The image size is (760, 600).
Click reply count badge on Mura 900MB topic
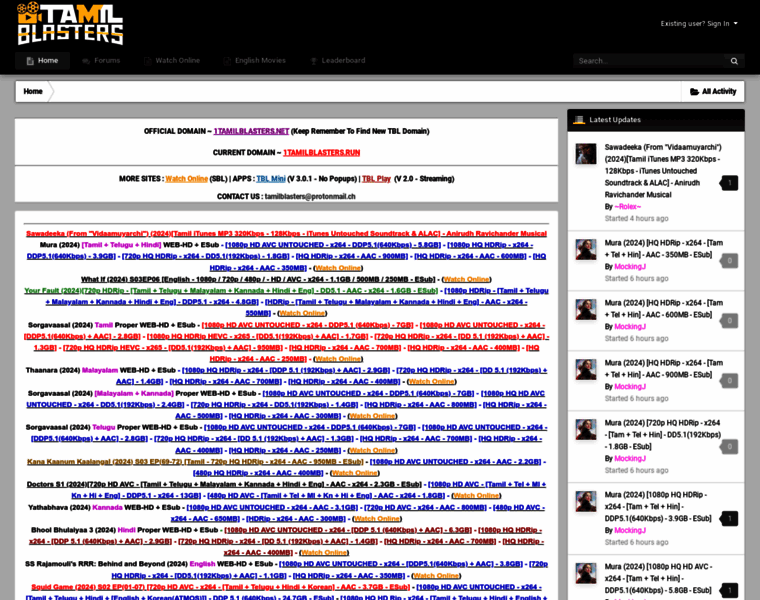coord(729,380)
